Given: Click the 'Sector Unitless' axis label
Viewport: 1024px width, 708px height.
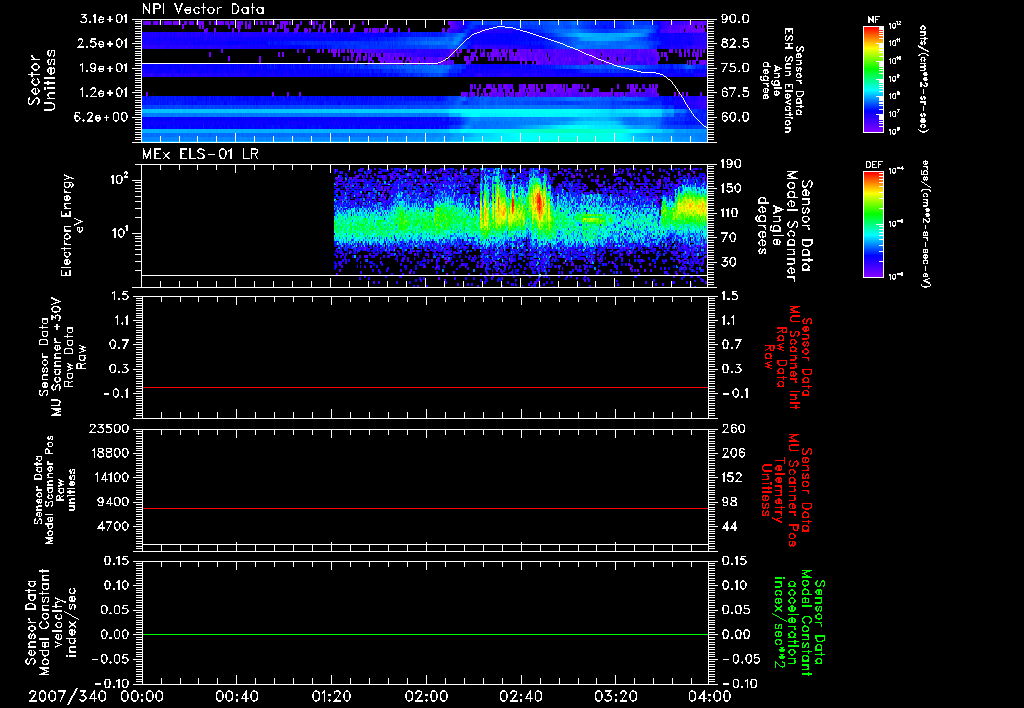Looking at the screenshot, I should tap(42, 80).
